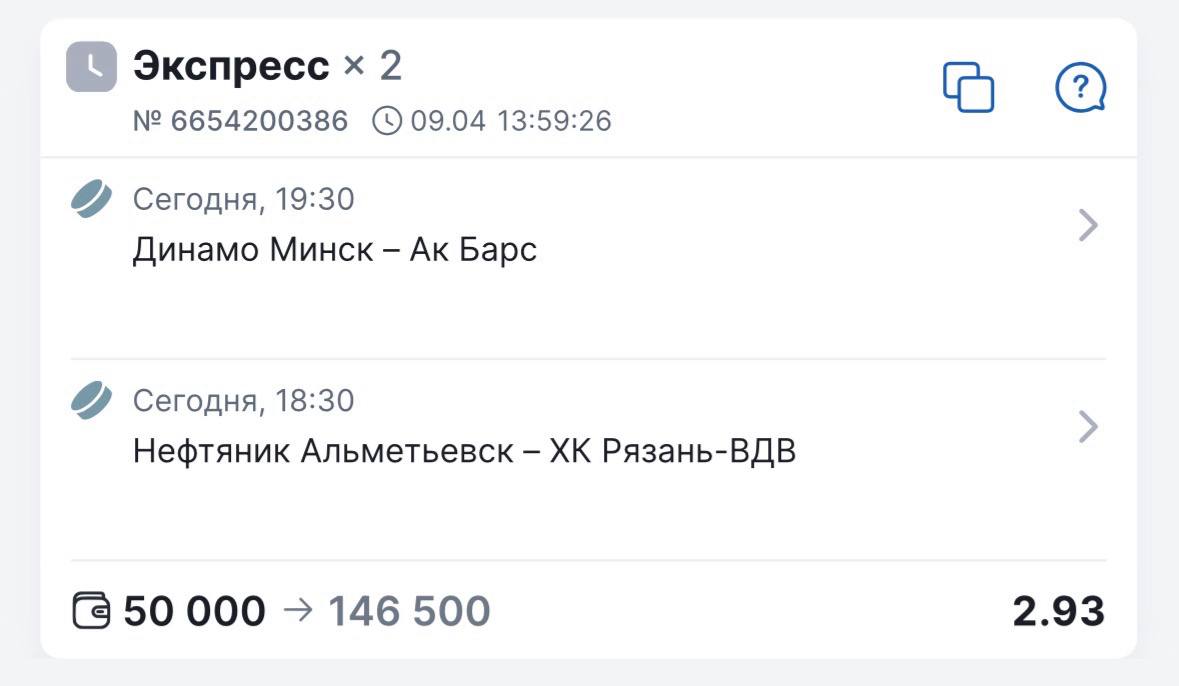The width and height of the screenshot is (1179, 686).
Task: Expand the Нефтяник Альметьевск – ХК Рязань-ВДВ chevron
Action: [x=1088, y=428]
